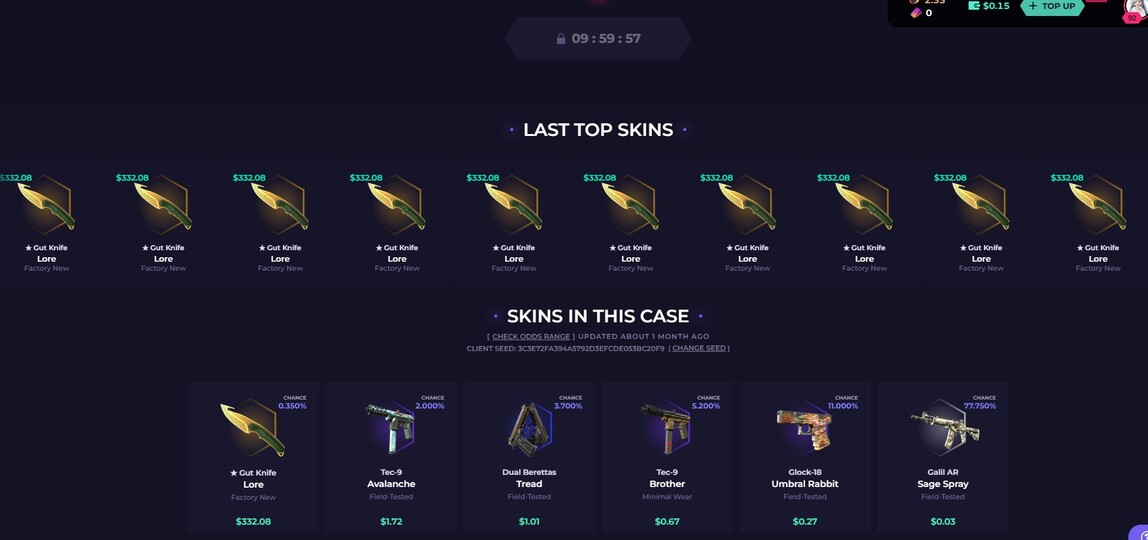Click the TOP UP button
Image resolution: width=1148 pixels, height=540 pixels.
(x=1053, y=6)
